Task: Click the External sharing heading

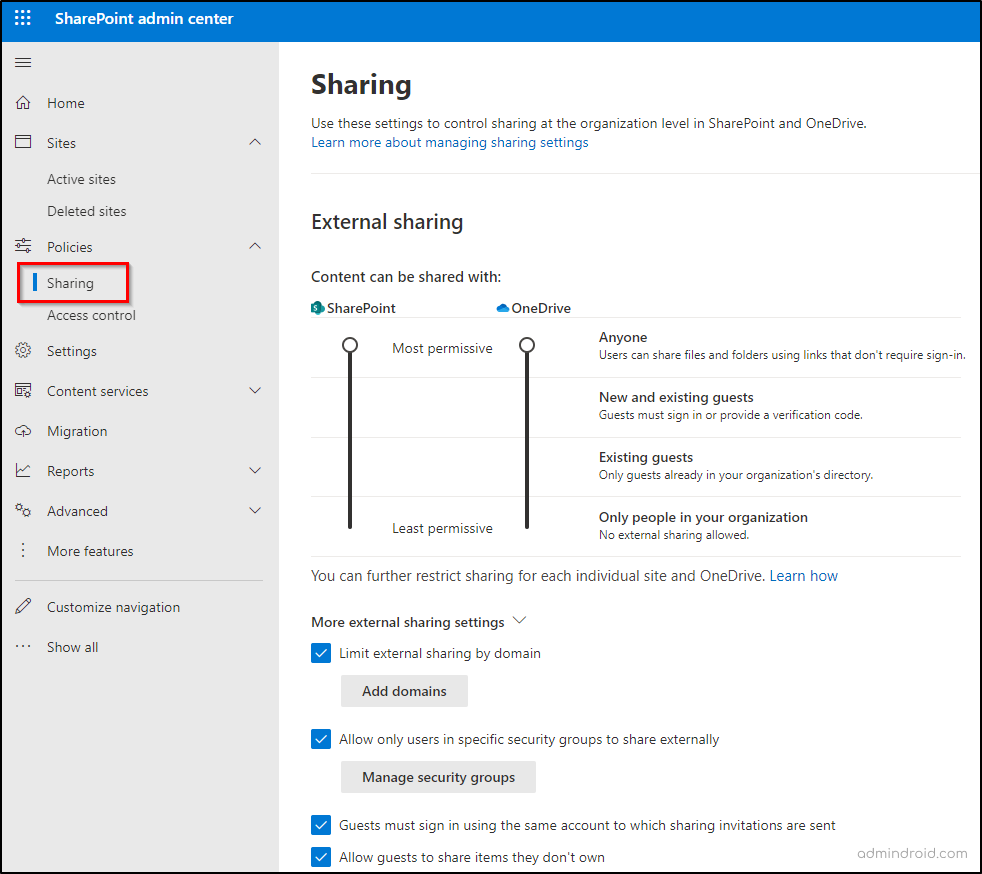Action: click(x=387, y=222)
